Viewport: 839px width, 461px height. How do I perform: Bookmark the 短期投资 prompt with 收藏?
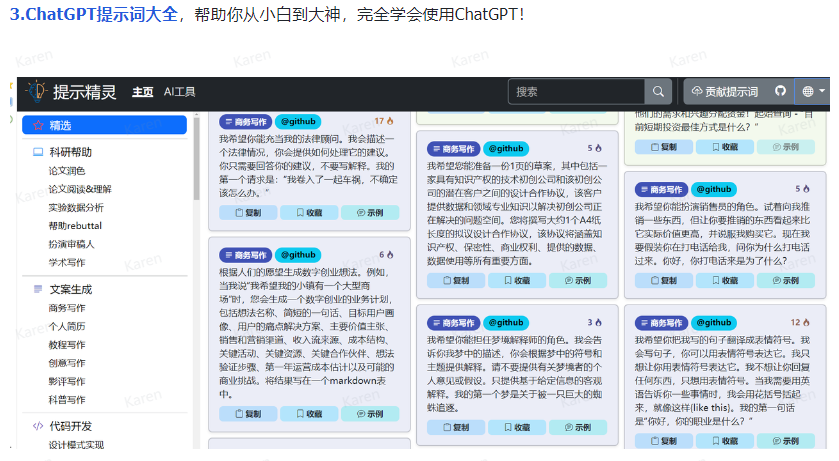click(725, 147)
